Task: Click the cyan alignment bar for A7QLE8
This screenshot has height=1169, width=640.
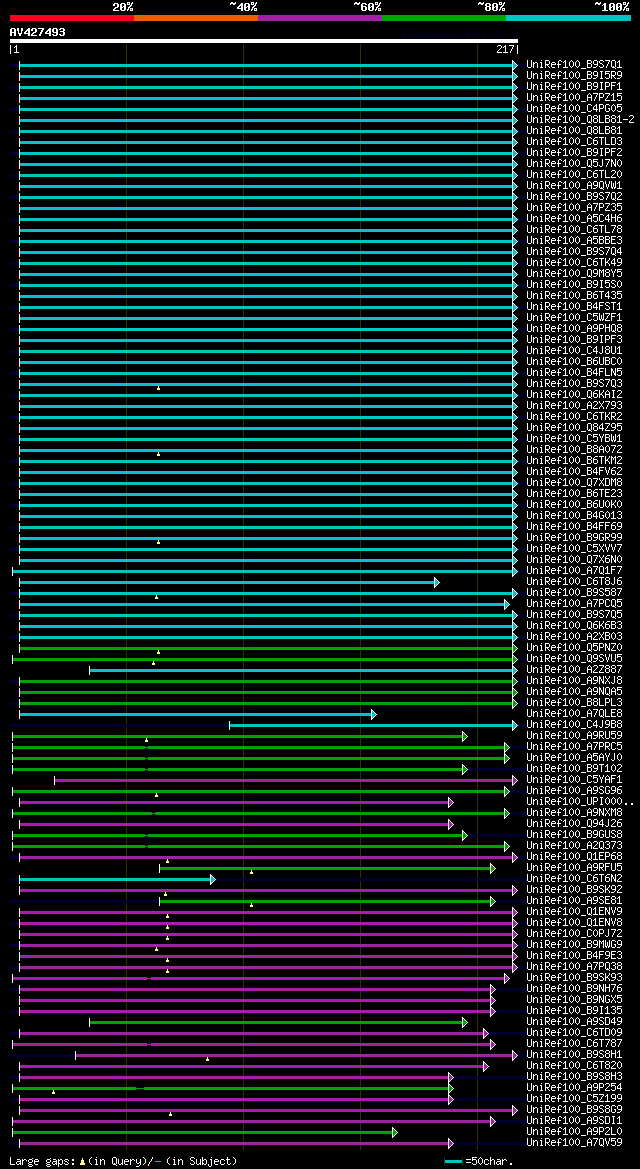Action: point(198,714)
